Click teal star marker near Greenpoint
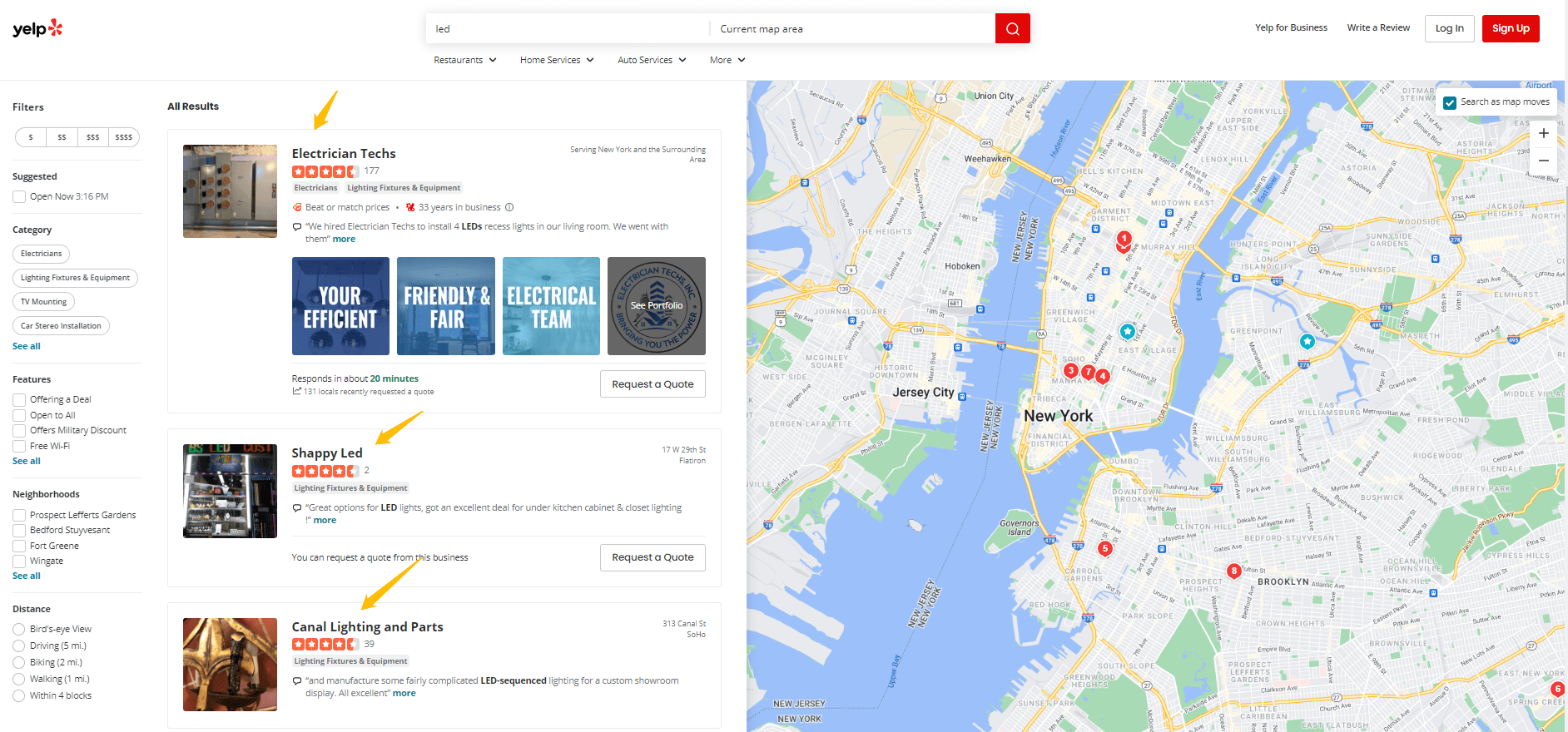 1307,341
